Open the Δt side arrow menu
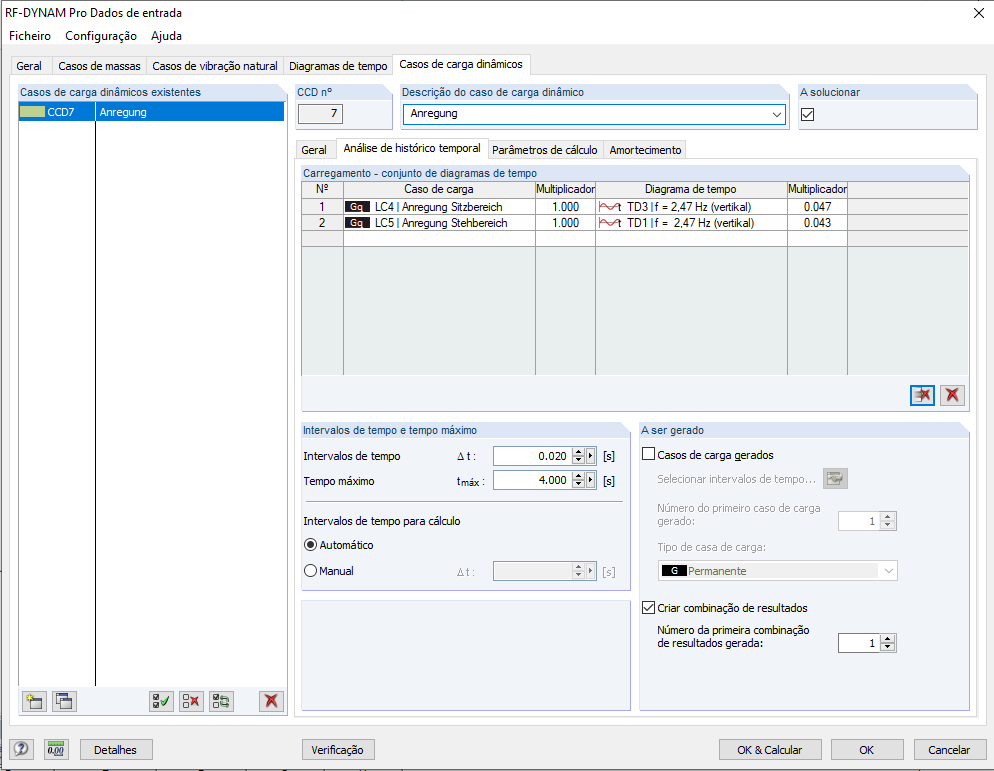The image size is (994, 771). click(x=591, y=456)
